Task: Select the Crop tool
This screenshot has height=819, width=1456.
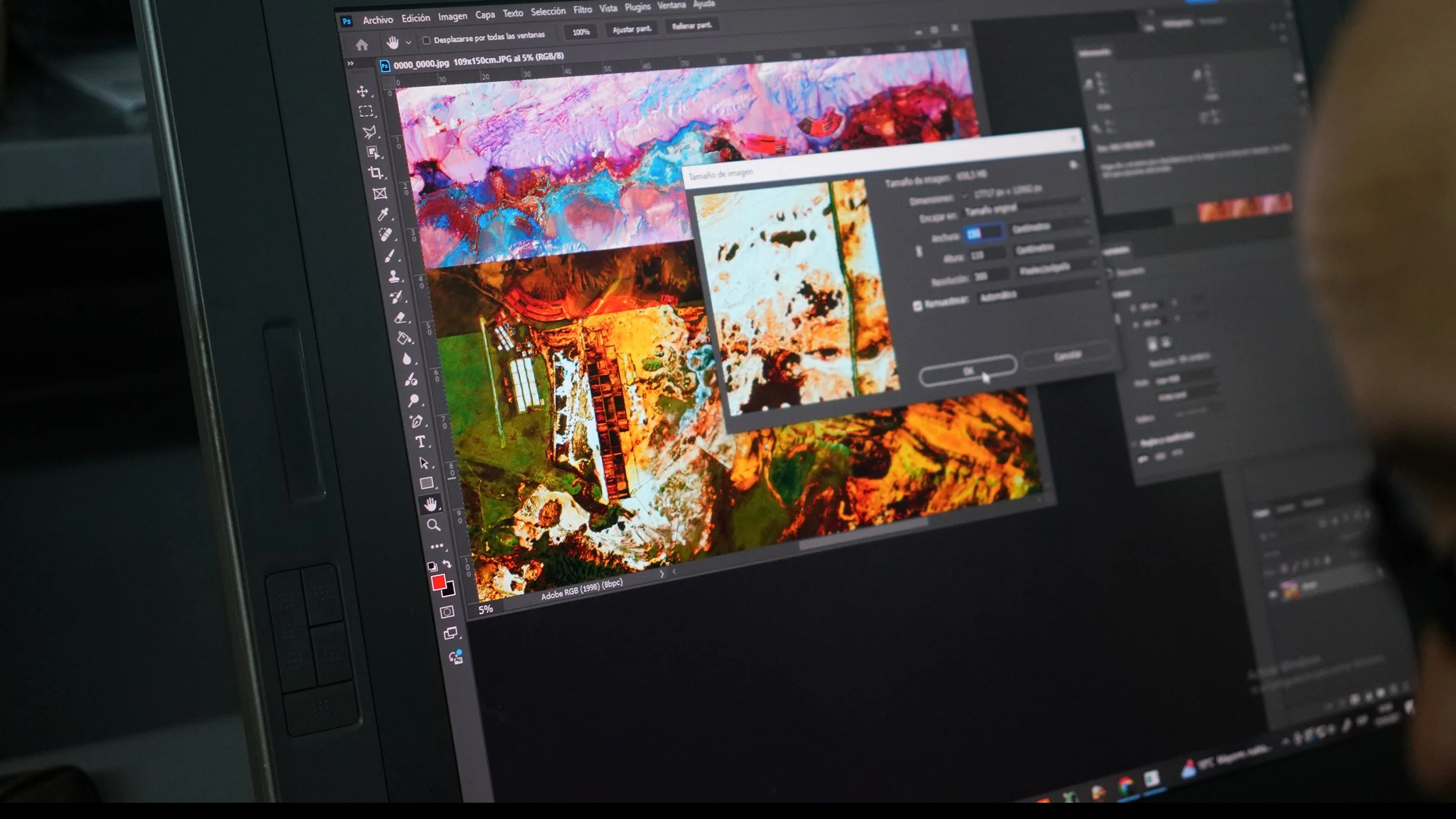Action: (x=376, y=172)
